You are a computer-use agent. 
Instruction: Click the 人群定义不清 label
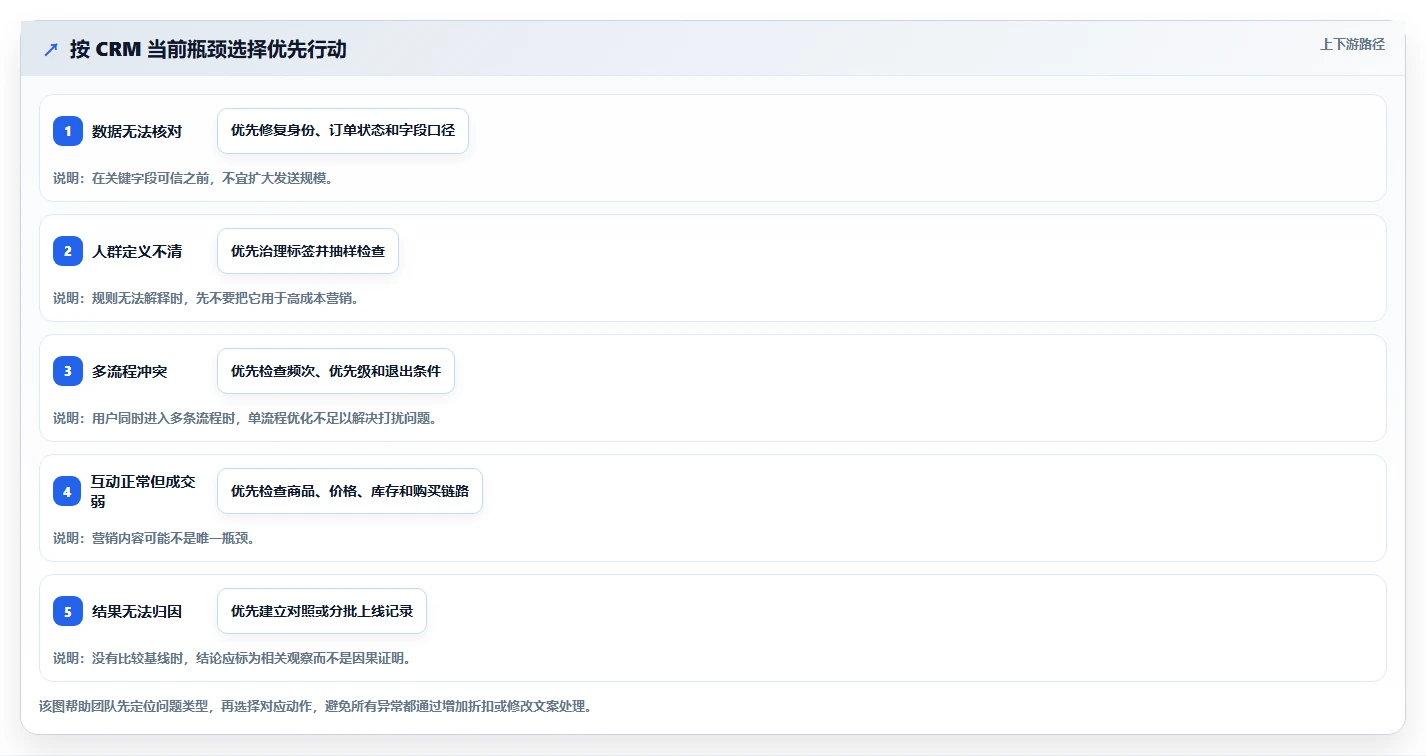[137, 251]
